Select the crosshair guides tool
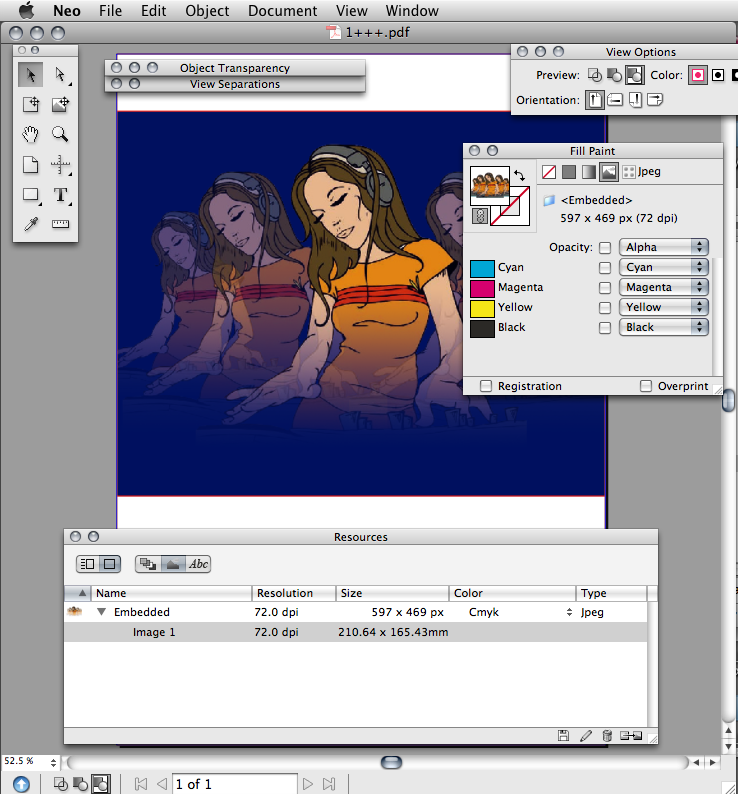Viewport: 738px width, 794px height. (x=60, y=165)
